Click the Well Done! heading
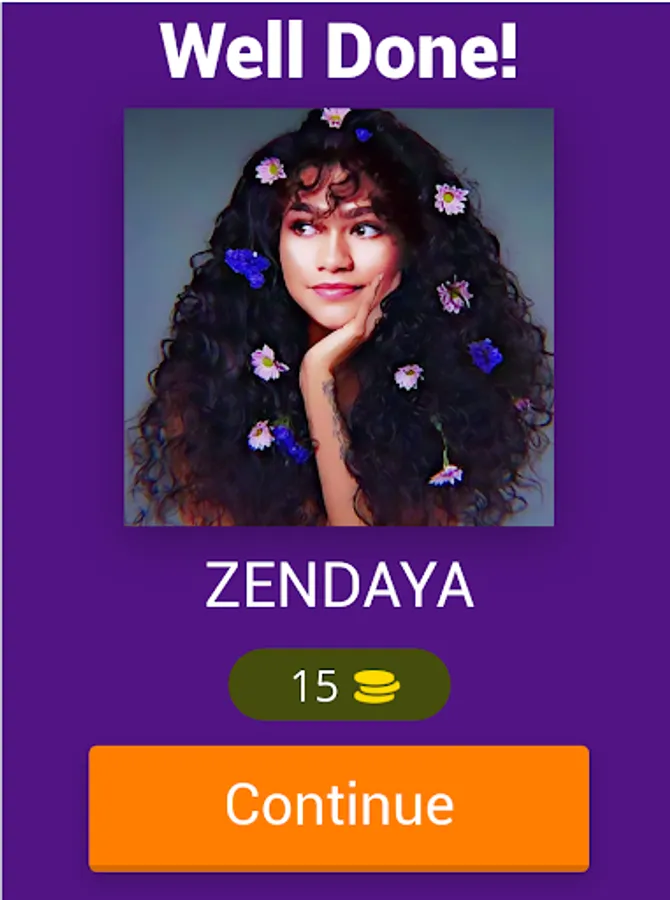 [x=339, y=51]
